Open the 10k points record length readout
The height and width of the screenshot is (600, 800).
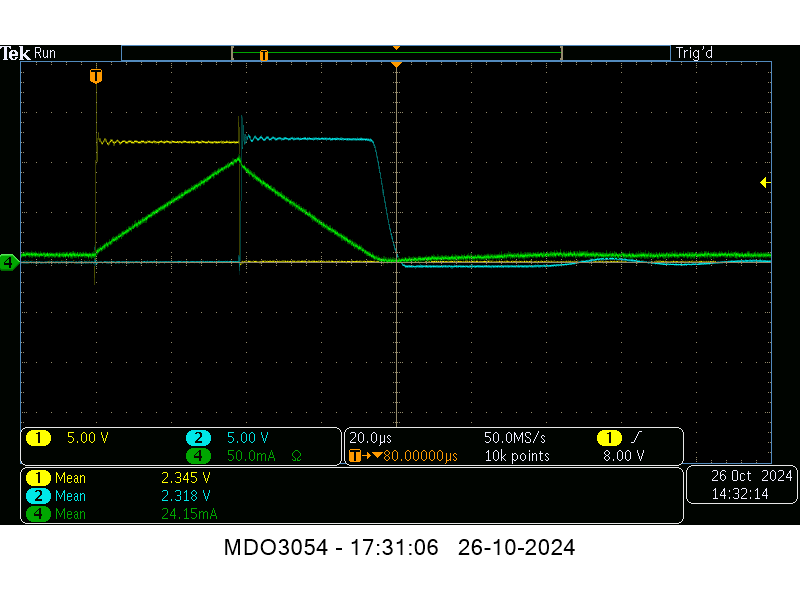tap(516, 456)
